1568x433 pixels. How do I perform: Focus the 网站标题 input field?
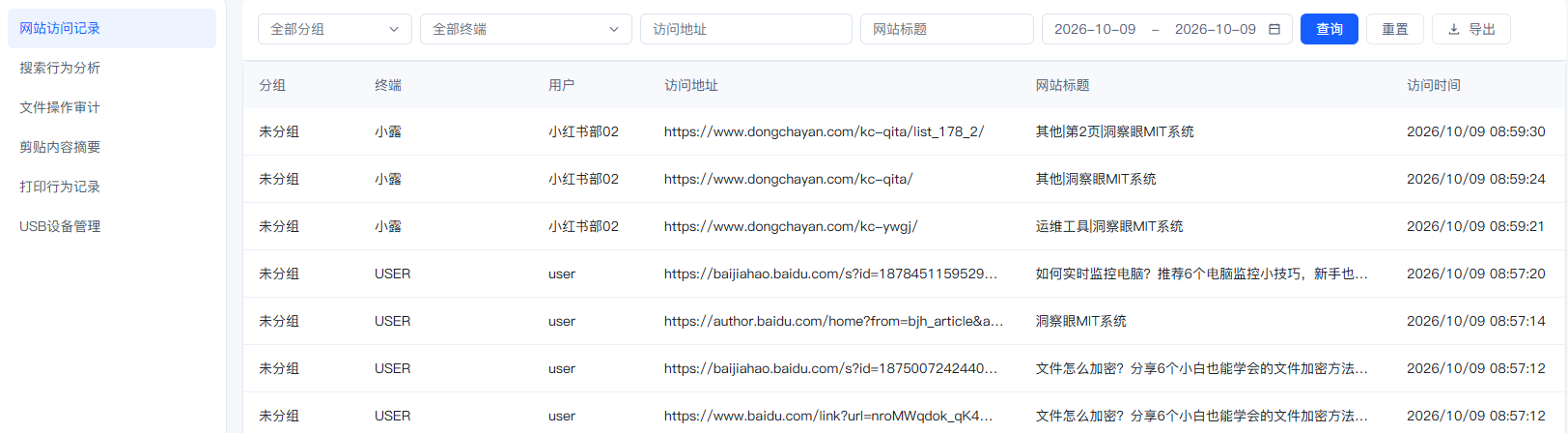point(947,29)
